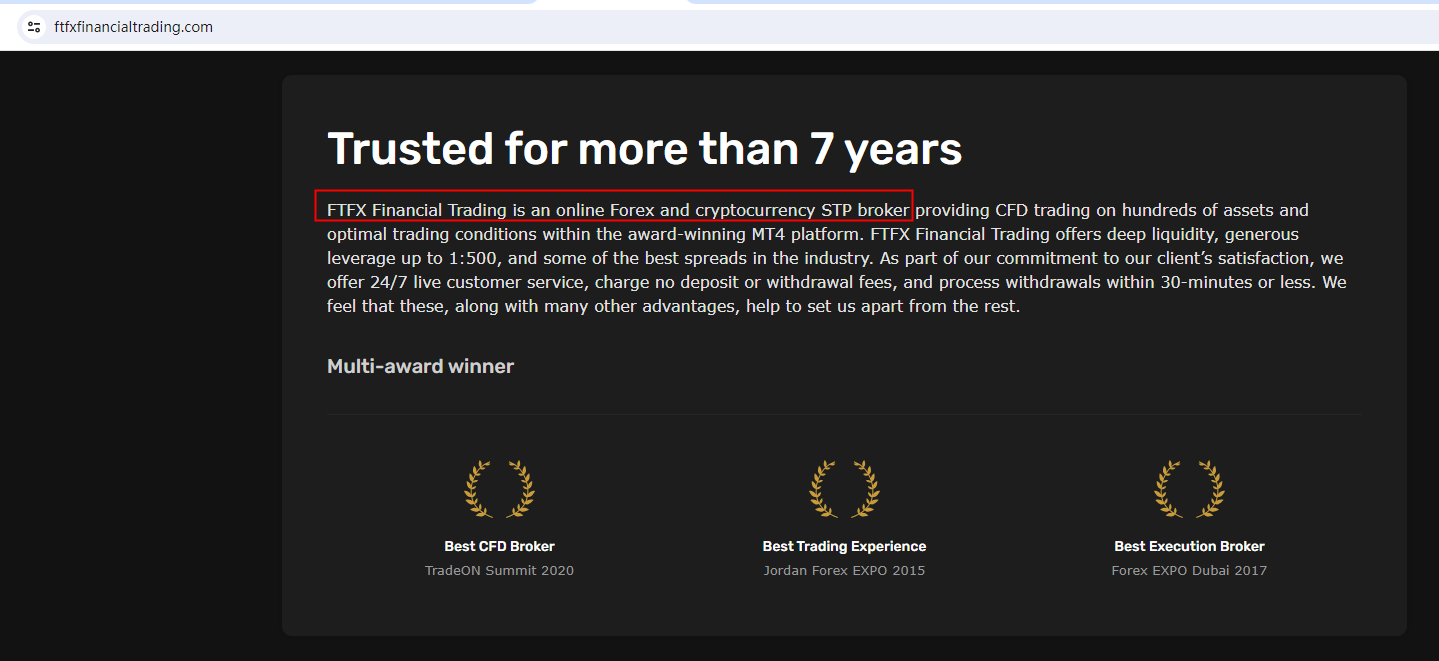Click the laurel icon above Best Trading Experience
The width and height of the screenshot is (1439, 661).
coord(844,489)
